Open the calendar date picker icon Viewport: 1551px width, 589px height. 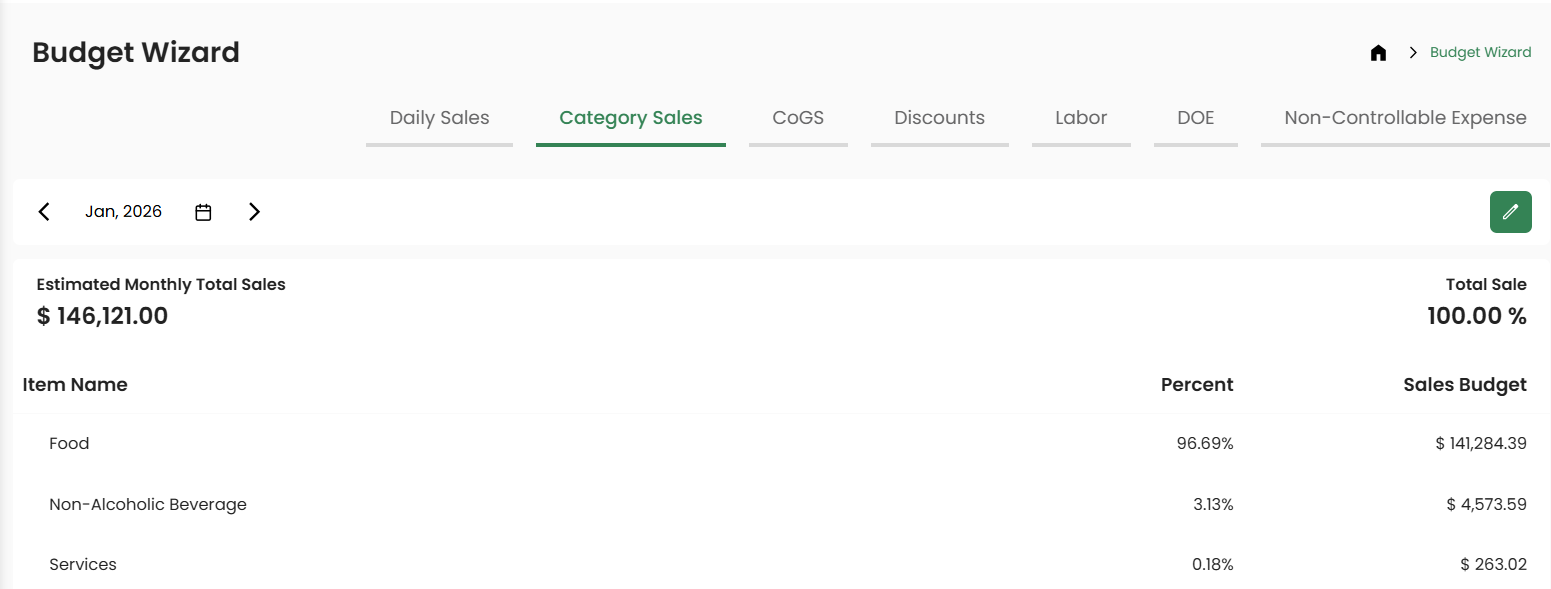tap(203, 212)
